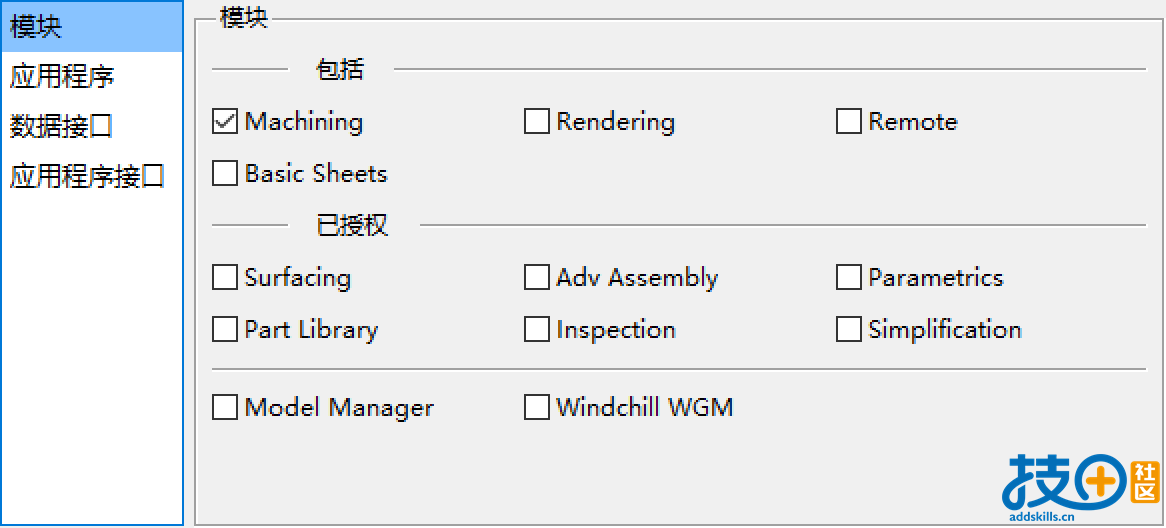Click the Rendering label text
This screenshot has width=1166, height=528.
616,123
